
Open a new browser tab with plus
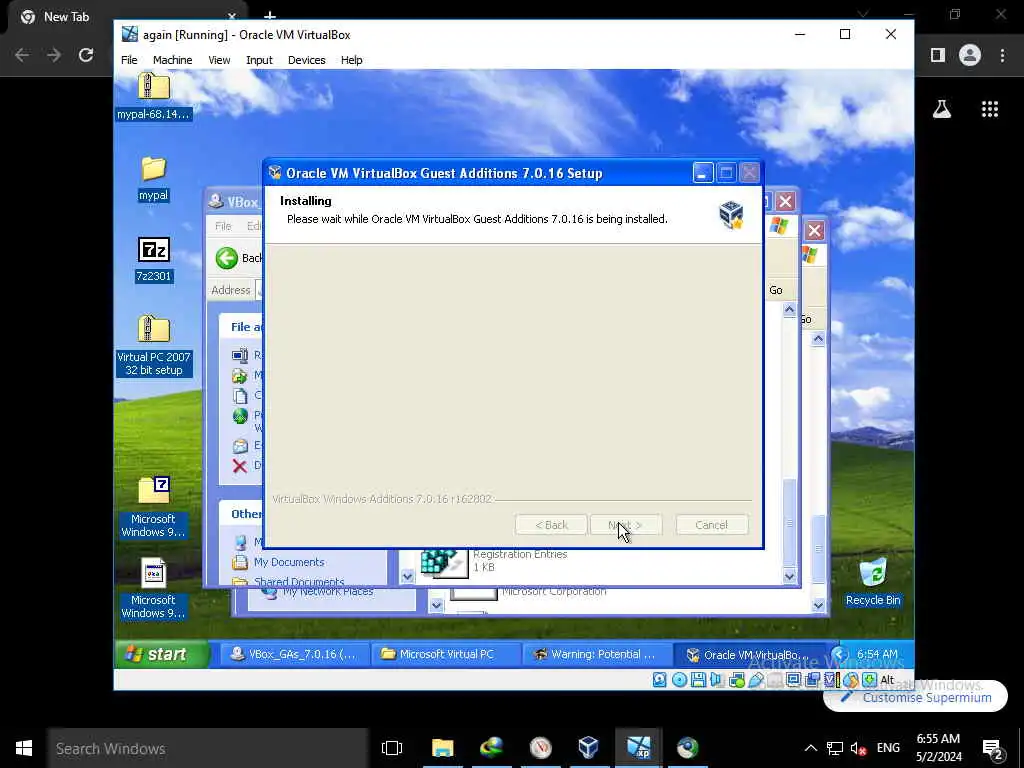(270, 15)
